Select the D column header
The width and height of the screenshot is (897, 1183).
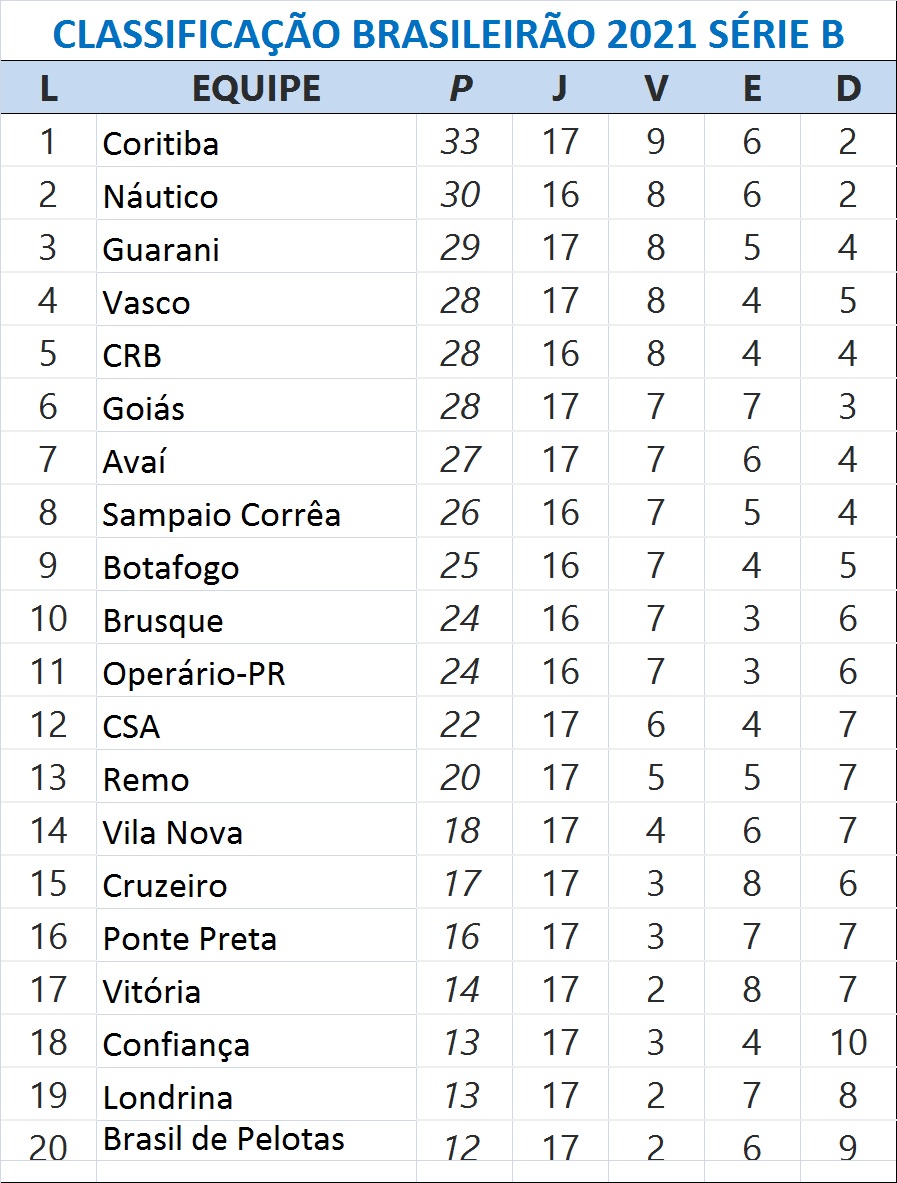point(848,89)
